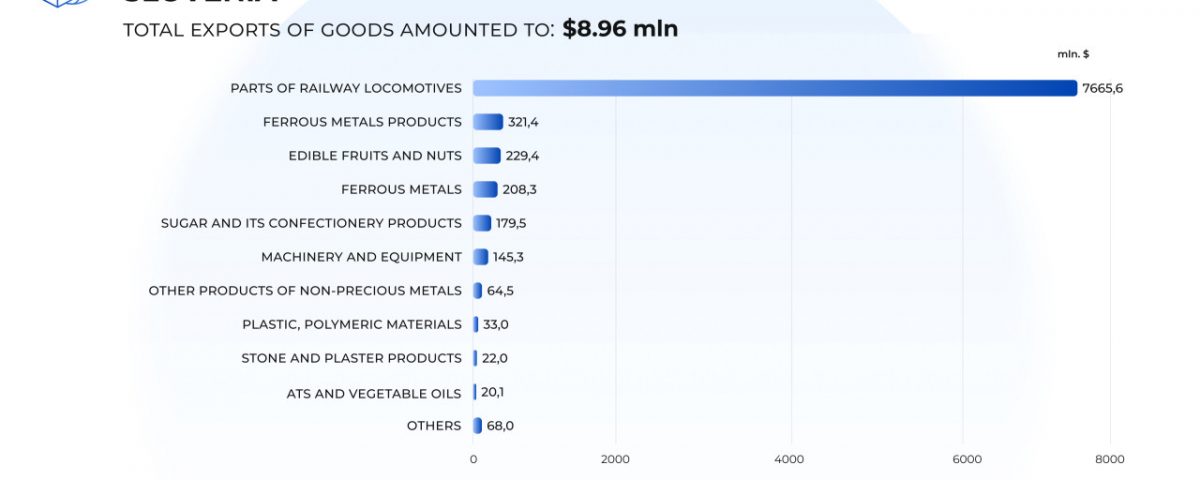The image size is (1200, 480).
Task: Click the Edible Fruits and Nuts bar
Action: [487, 156]
